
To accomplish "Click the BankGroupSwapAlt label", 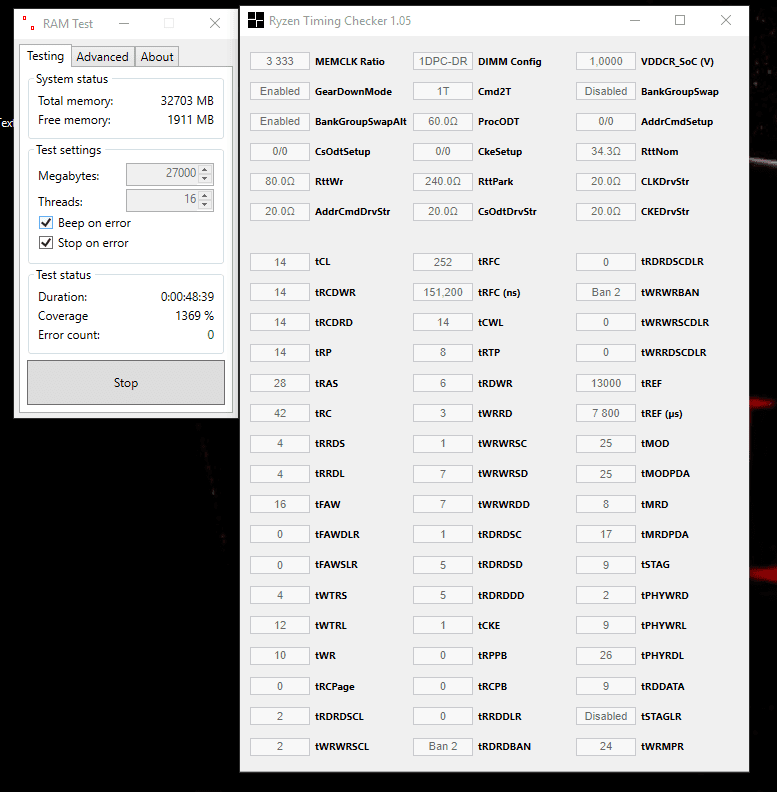I will 361,121.
